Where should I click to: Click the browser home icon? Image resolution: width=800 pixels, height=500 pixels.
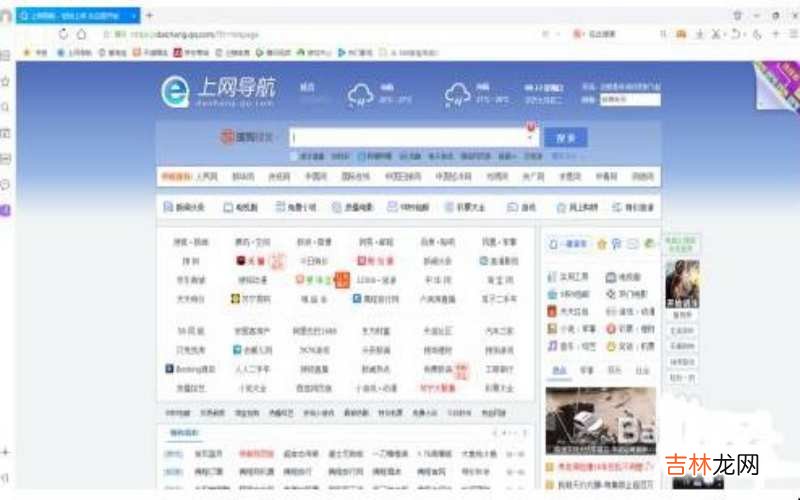click(x=82, y=34)
